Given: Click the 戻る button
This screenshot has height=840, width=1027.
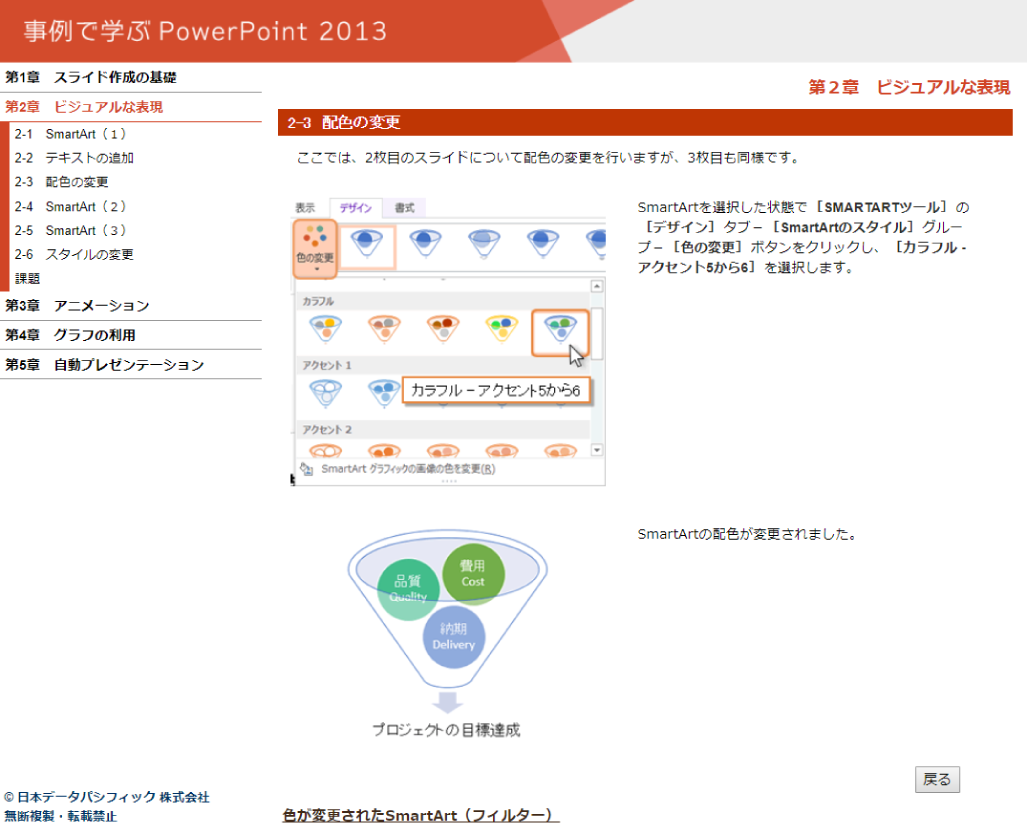Looking at the screenshot, I should (x=937, y=780).
